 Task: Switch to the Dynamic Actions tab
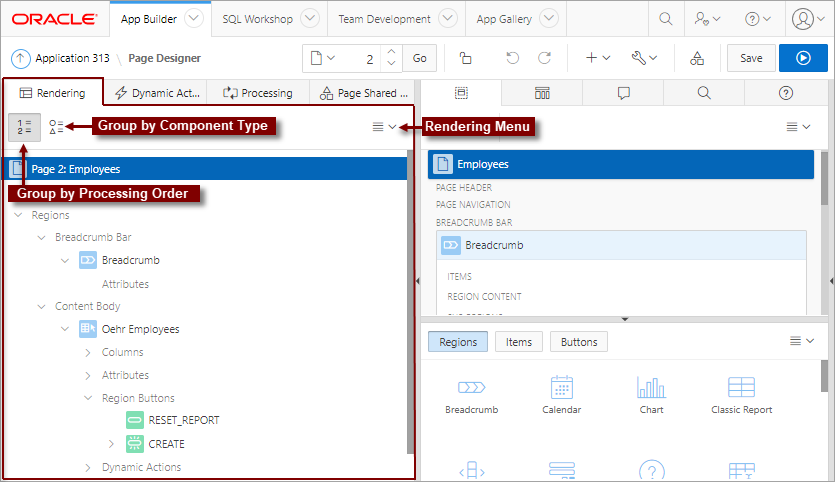pos(157,93)
